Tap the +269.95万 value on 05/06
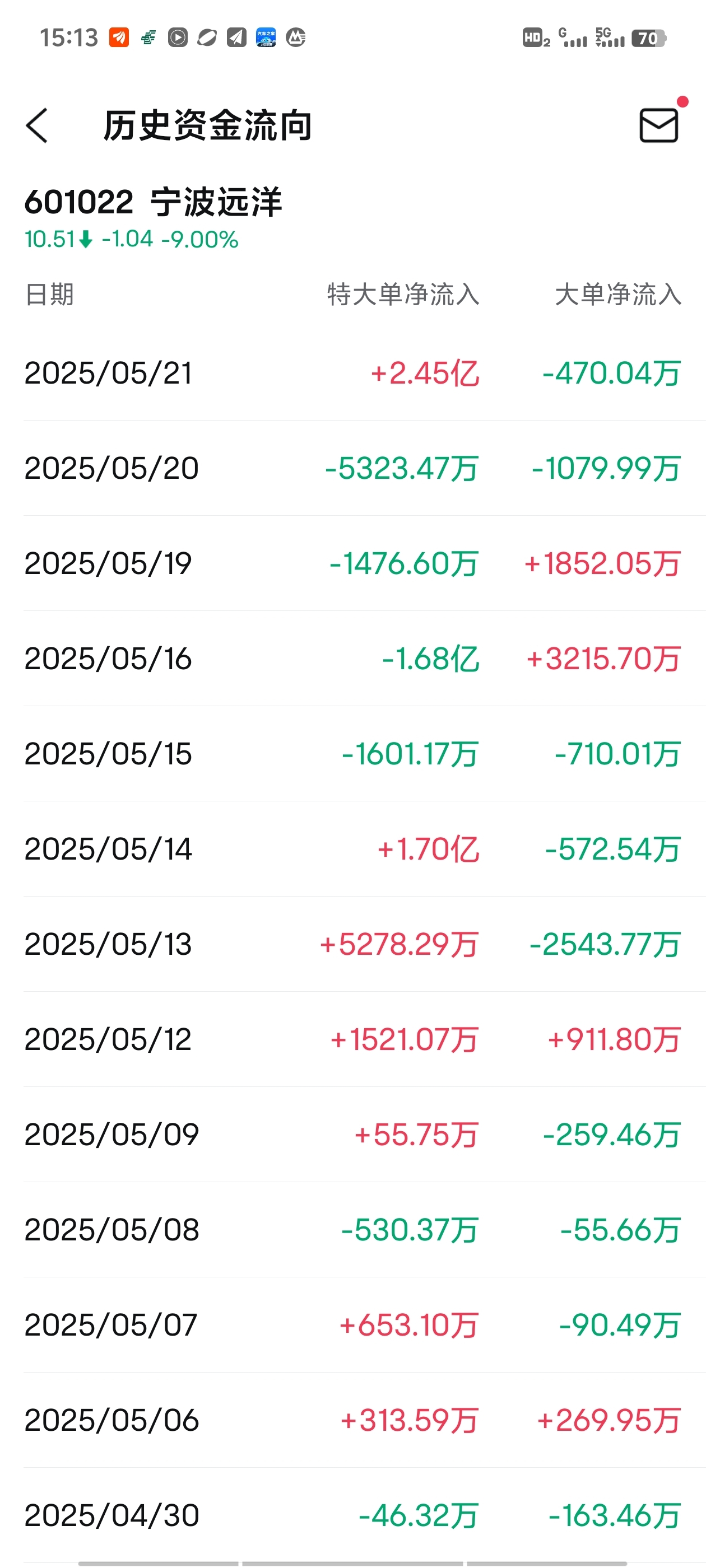The height and width of the screenshot is (1568, 706). [x=609, y=1421]
